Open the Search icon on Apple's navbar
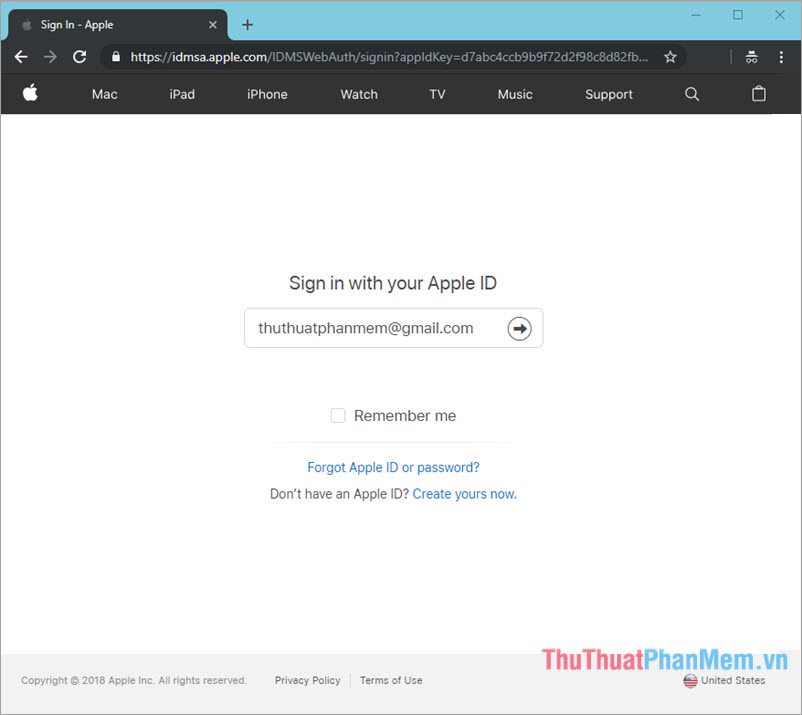Screen dimensions: 802x715 tap(691, 94)
